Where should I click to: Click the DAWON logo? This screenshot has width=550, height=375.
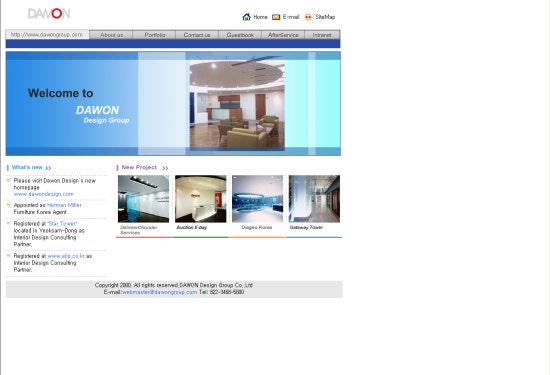[x=49, y=13]
